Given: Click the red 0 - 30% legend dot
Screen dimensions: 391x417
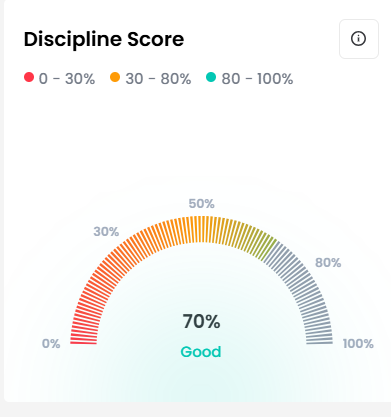Looking at the screenshot, I should coord(29,77).
